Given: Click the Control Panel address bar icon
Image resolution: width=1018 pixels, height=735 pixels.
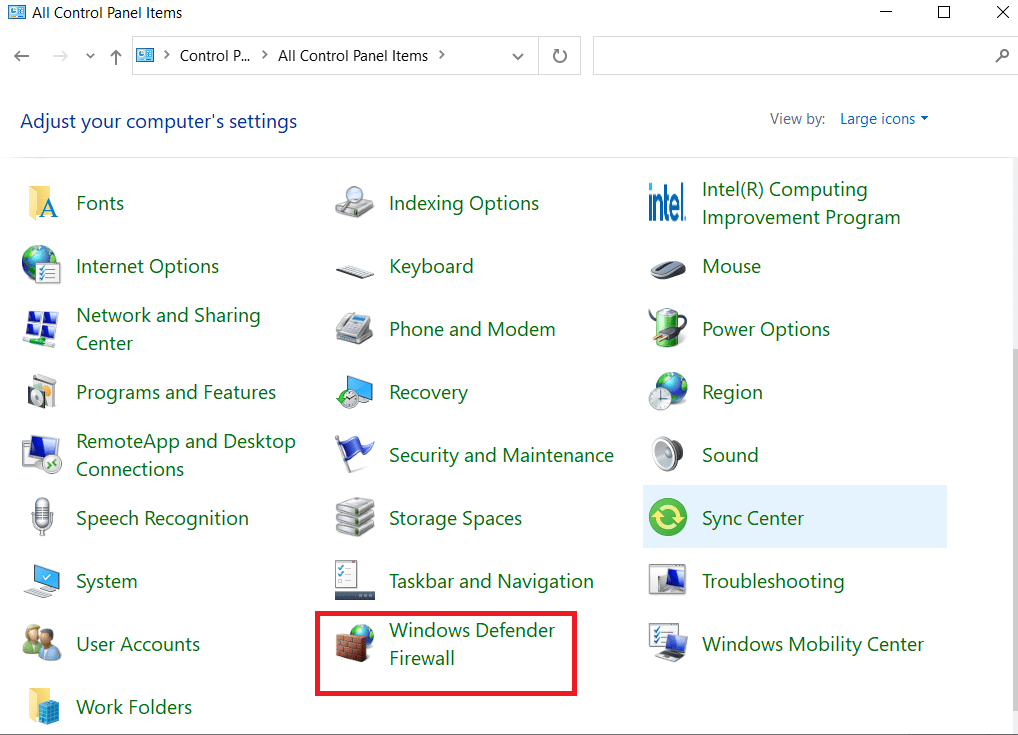Looking at the screenshot, I should [145, 55].
